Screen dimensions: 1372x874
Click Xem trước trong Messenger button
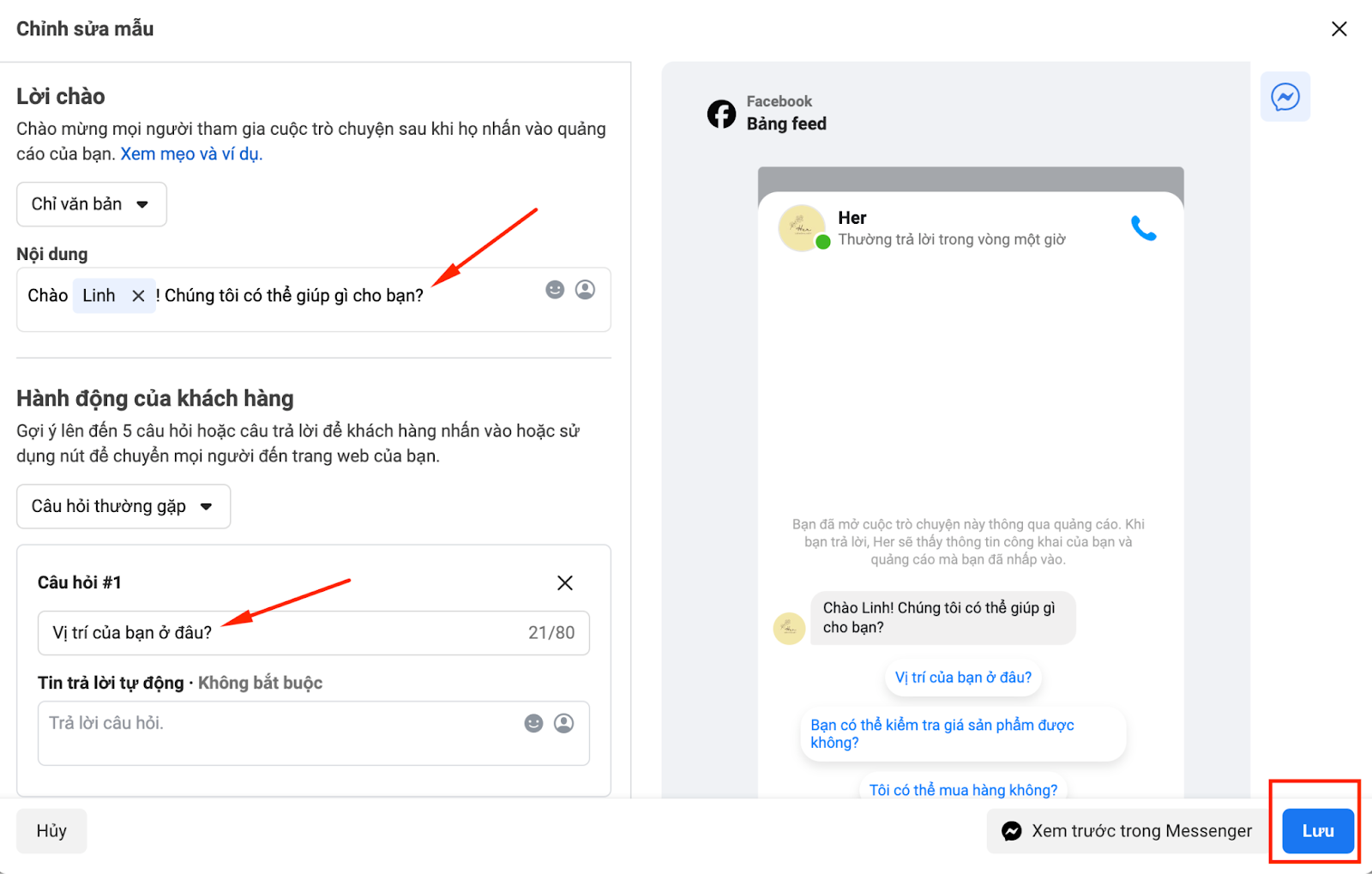1127,830
